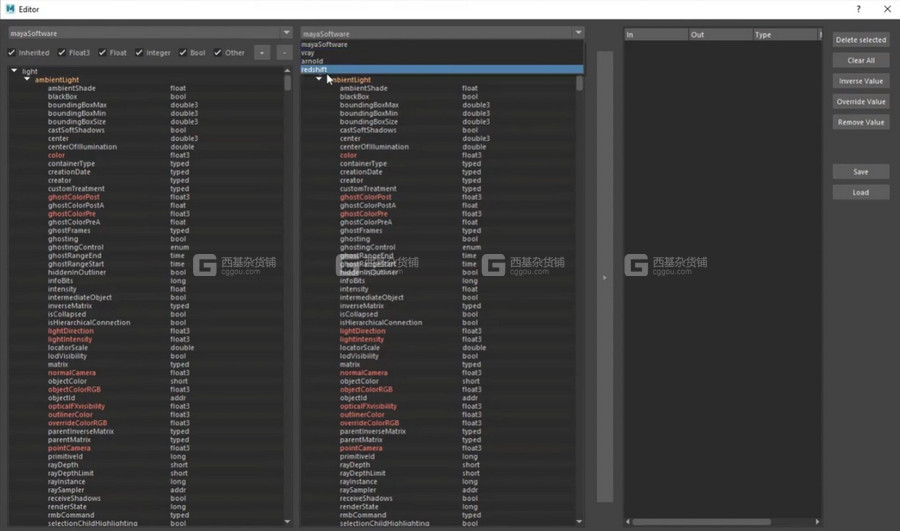Viewport: 900px width, 531px height.
Task: Select color attribute in the middle panel
Action: point(348,155)
